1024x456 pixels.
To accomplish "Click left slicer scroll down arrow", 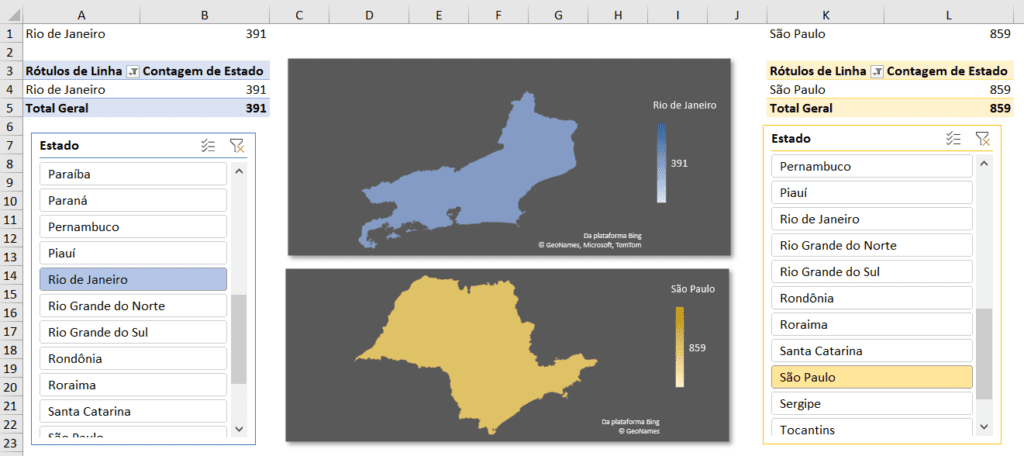I will click(x=238, y=429).
